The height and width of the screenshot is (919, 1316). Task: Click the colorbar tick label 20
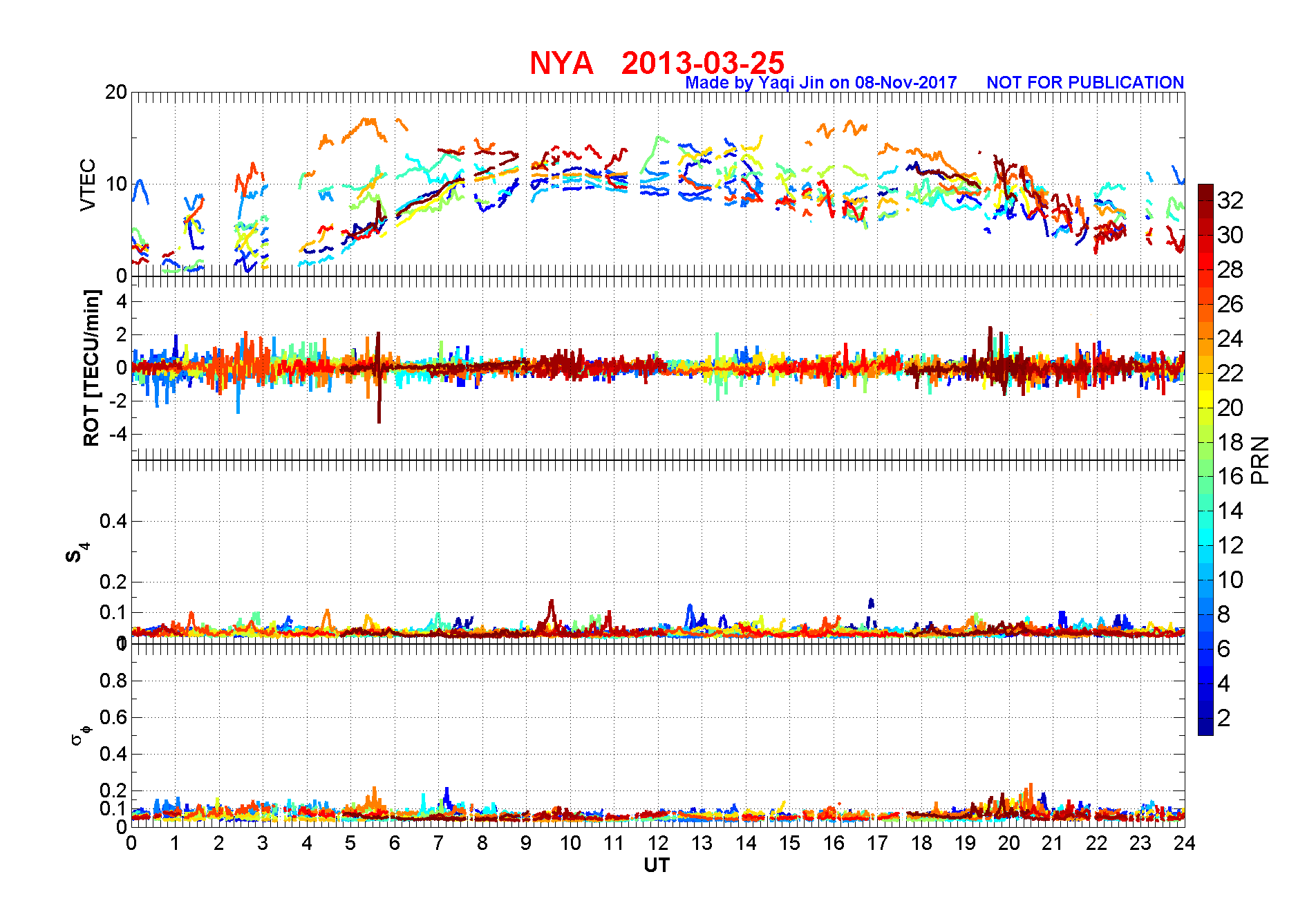1230,408
